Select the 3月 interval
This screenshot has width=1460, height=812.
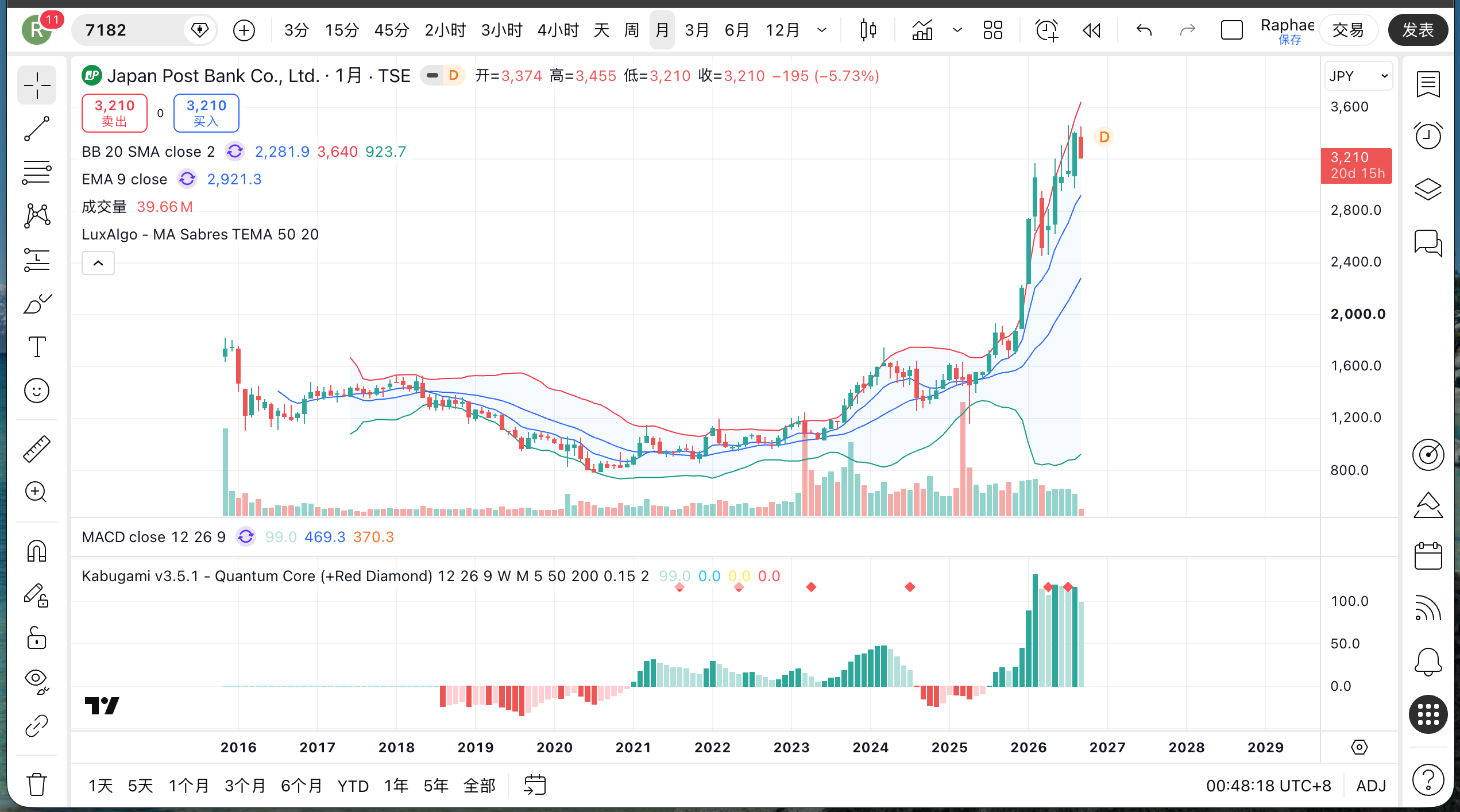coord(697,30)
